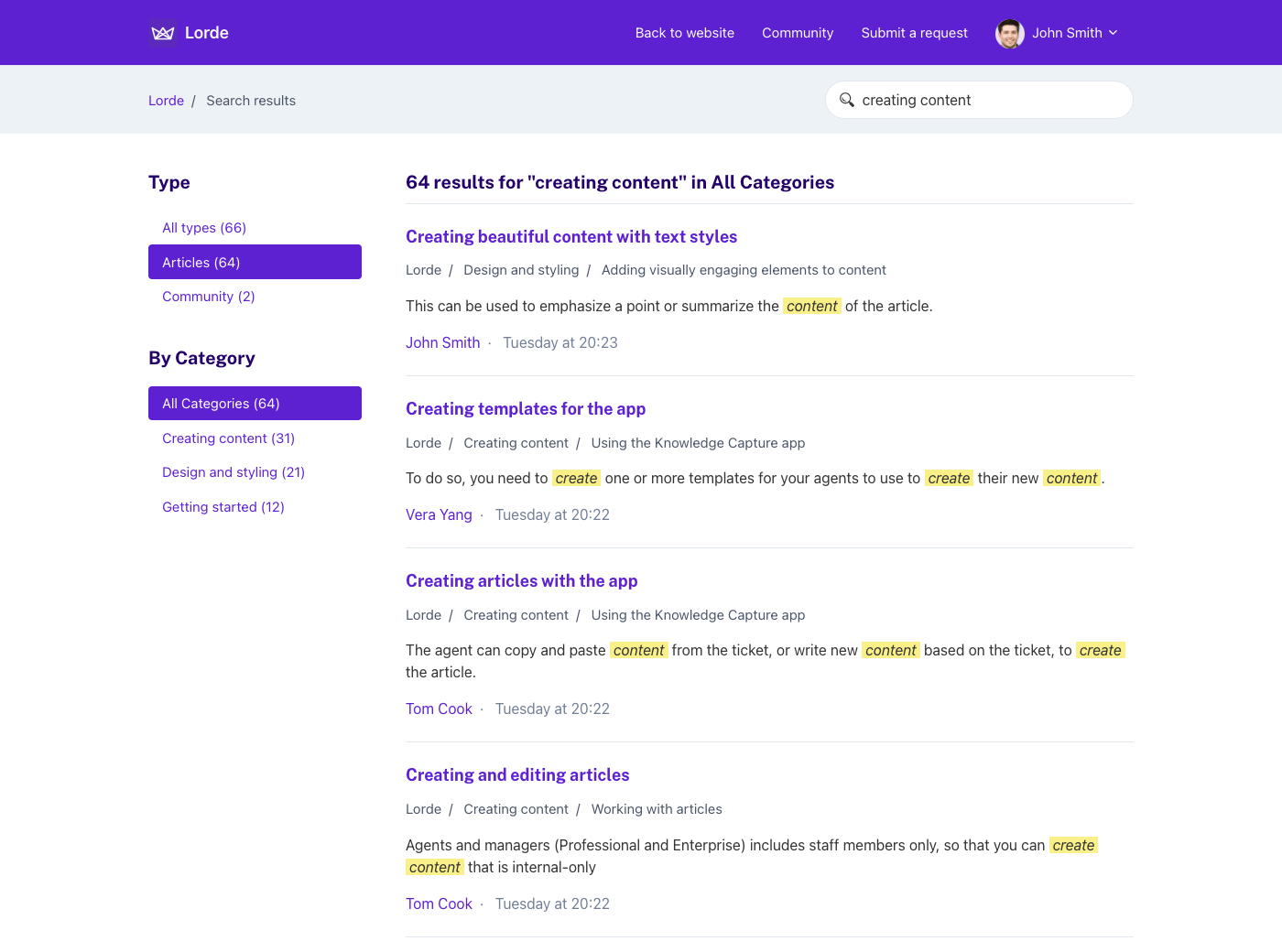This screenshot has width=1282, height=952.
Task: Click the By Category sidebar heading
Action: (201, 358)
